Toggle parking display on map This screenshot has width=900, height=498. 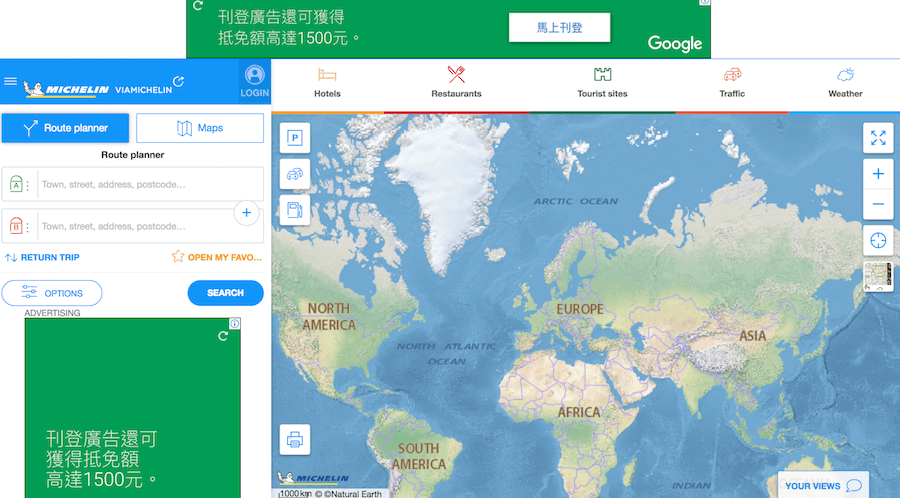point(294,138)
